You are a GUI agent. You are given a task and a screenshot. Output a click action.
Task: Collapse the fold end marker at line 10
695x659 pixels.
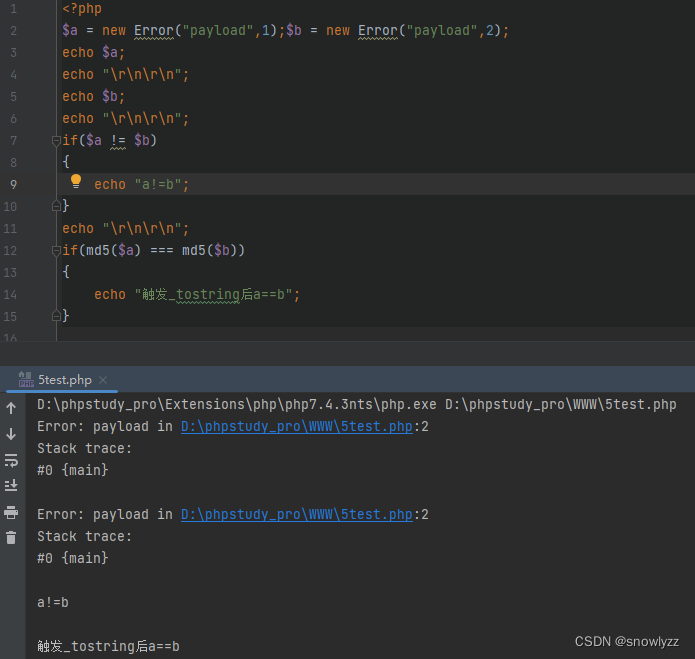56,206
